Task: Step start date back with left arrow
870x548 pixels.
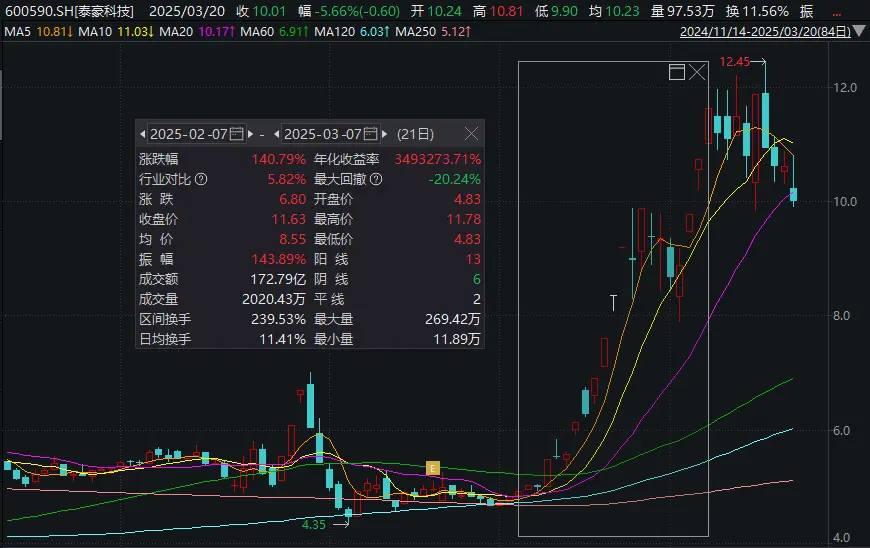Action: 143,133
